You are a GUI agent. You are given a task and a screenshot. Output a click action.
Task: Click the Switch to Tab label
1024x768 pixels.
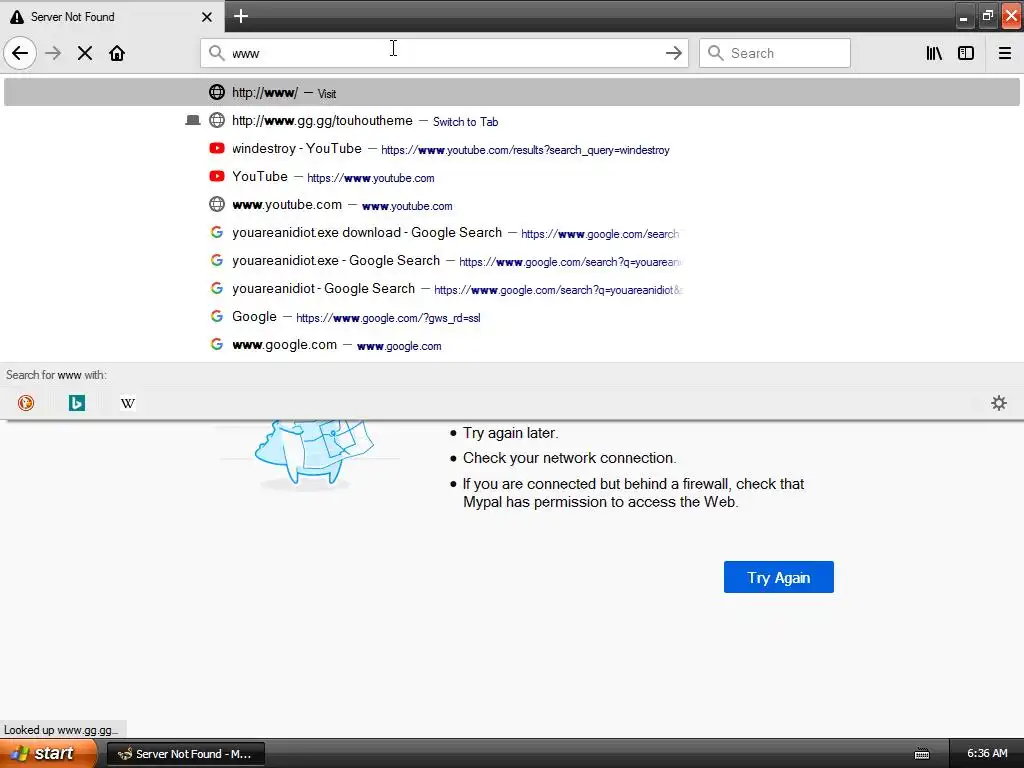tap(465, 121)
